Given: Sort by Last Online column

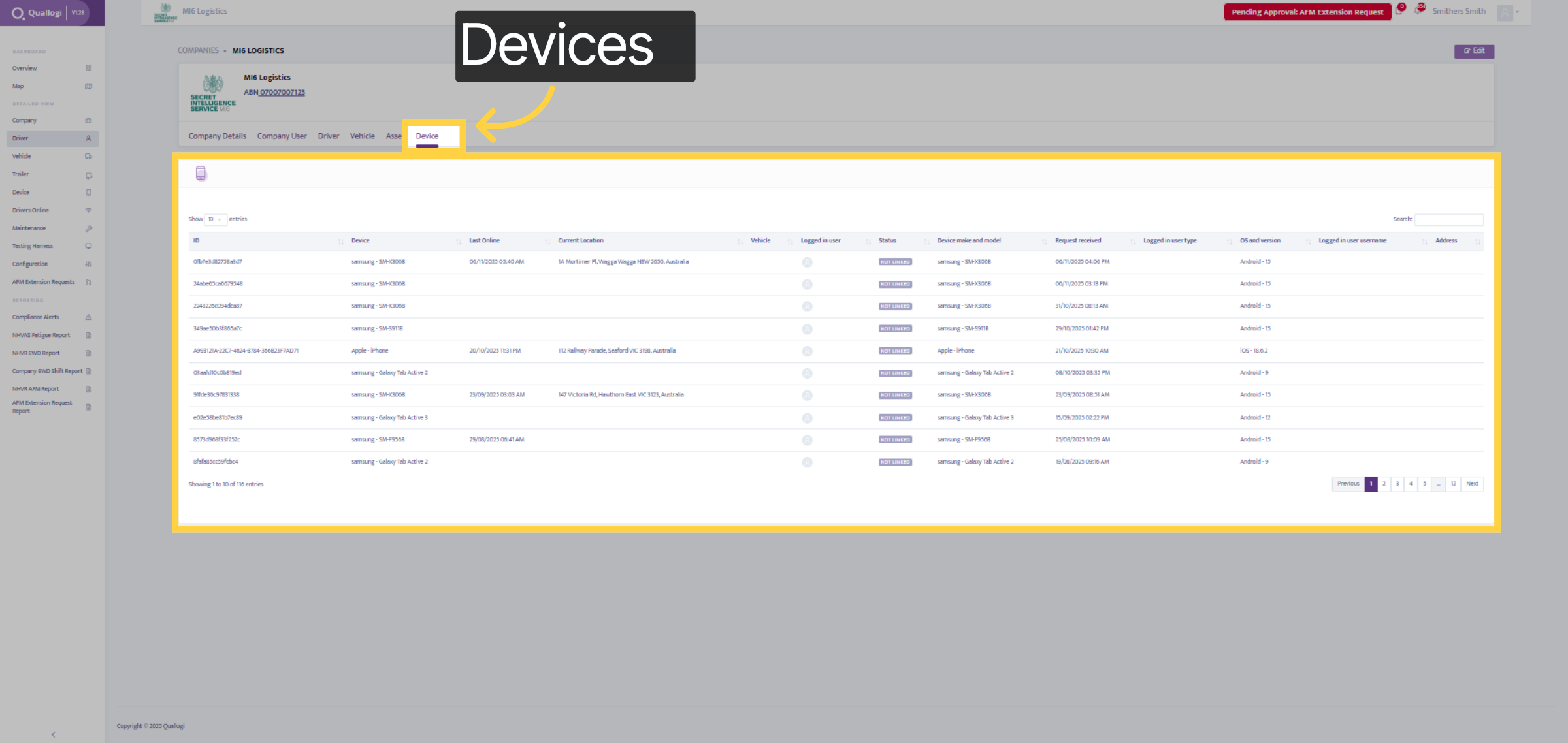Looking at the screenshot, I should point(510,241).
